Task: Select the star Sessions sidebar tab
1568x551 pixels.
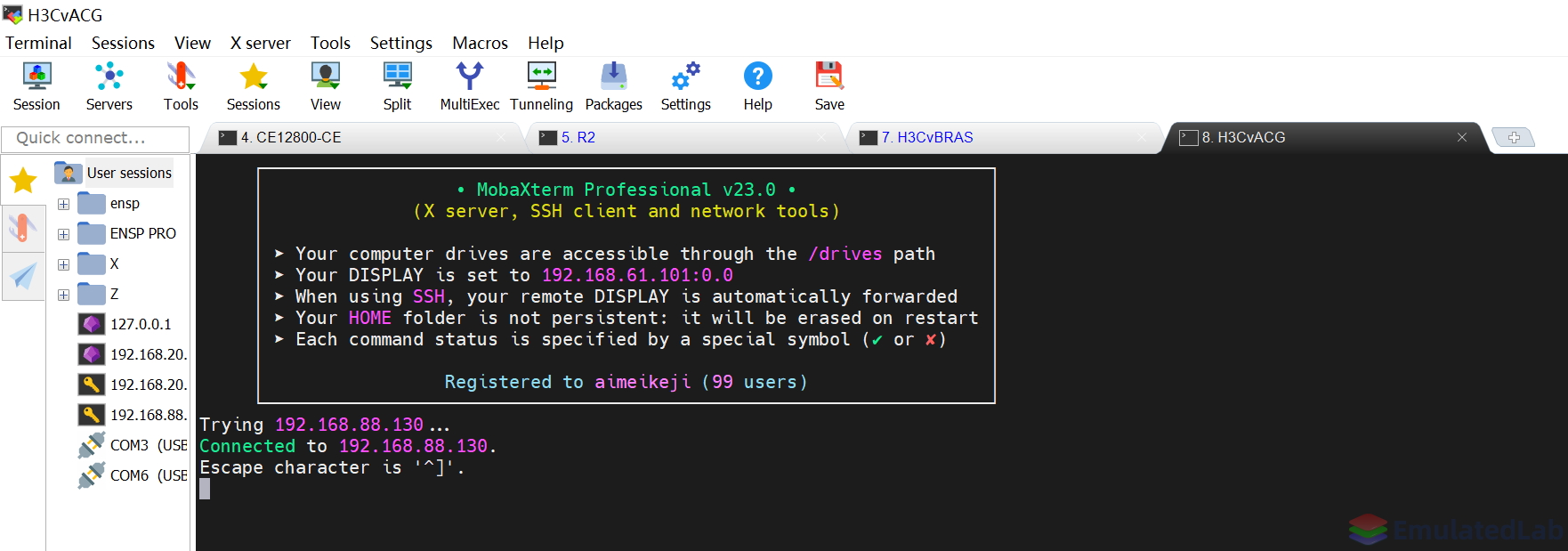Action: pyautogui.click(x=23, y=181)
